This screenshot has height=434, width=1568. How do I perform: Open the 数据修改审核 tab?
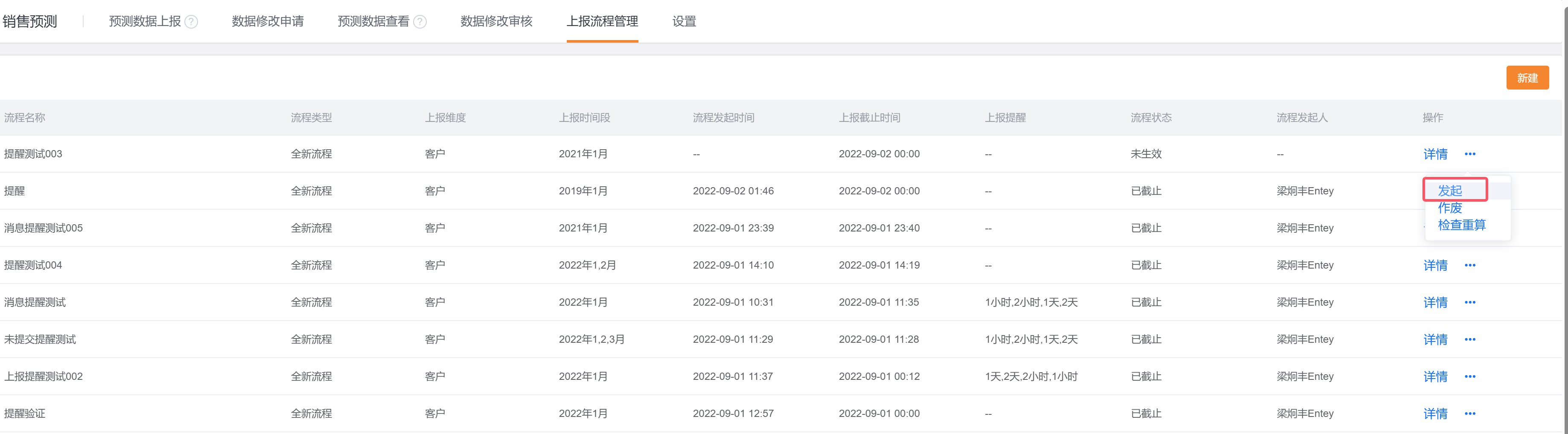coord(496,21)
